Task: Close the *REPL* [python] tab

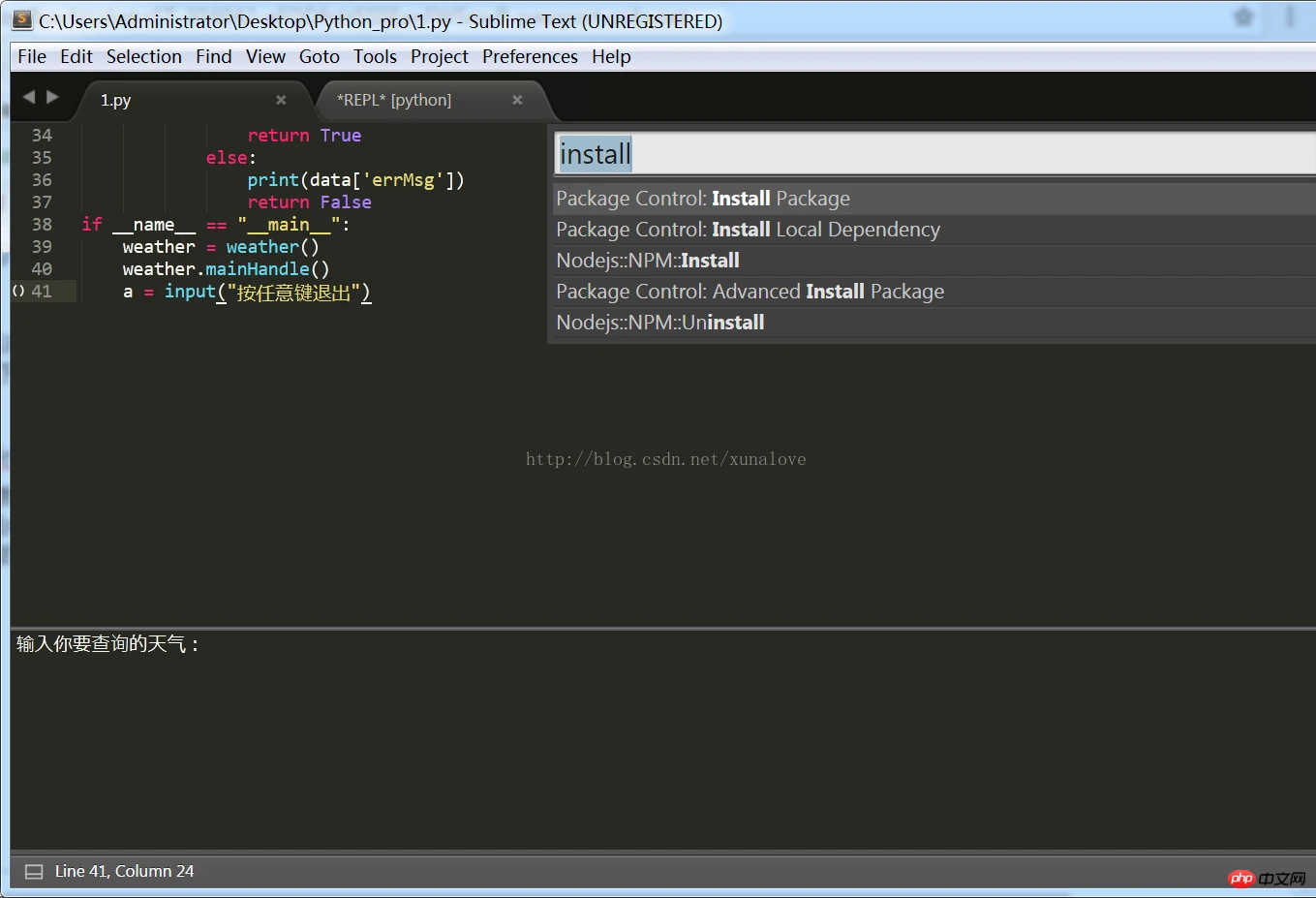Action: 517,100
